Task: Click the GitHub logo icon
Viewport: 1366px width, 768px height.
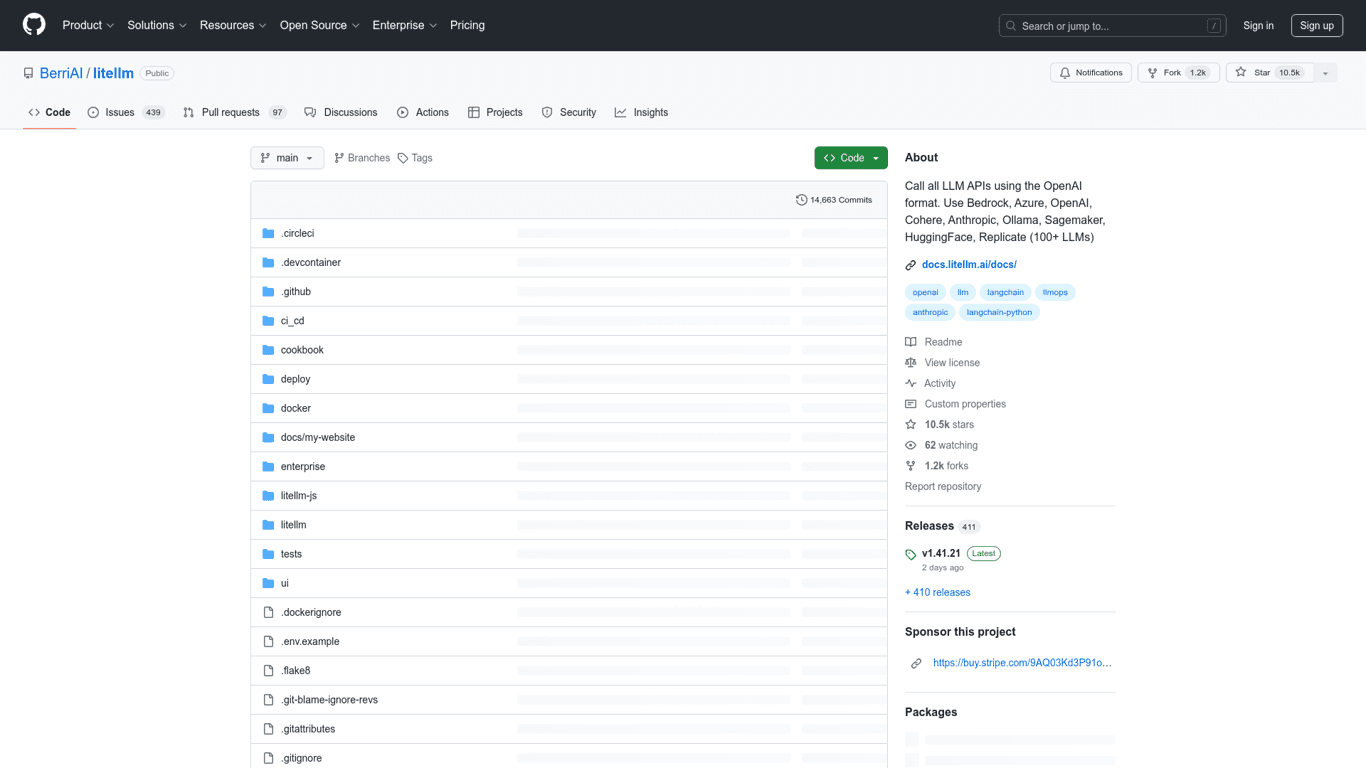Action: (33, 25)
